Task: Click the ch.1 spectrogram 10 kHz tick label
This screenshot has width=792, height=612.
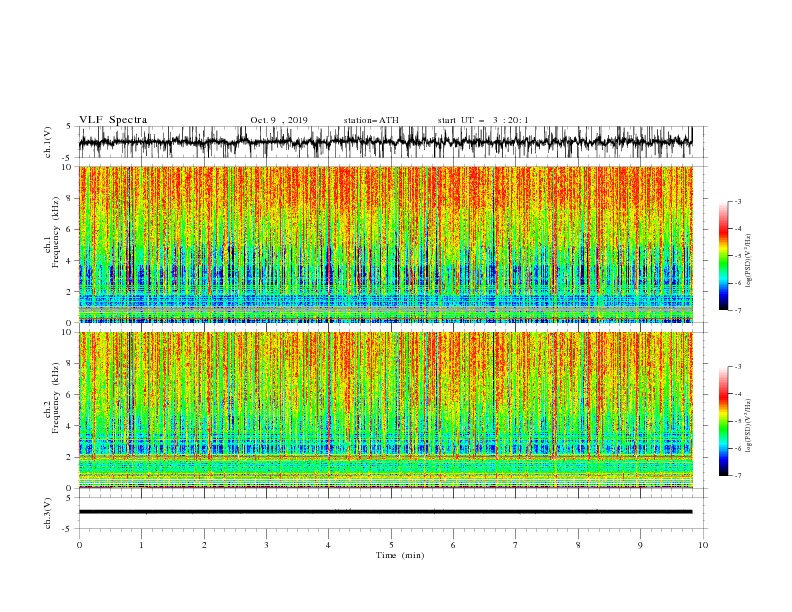Action: click(x=67, y=167)
